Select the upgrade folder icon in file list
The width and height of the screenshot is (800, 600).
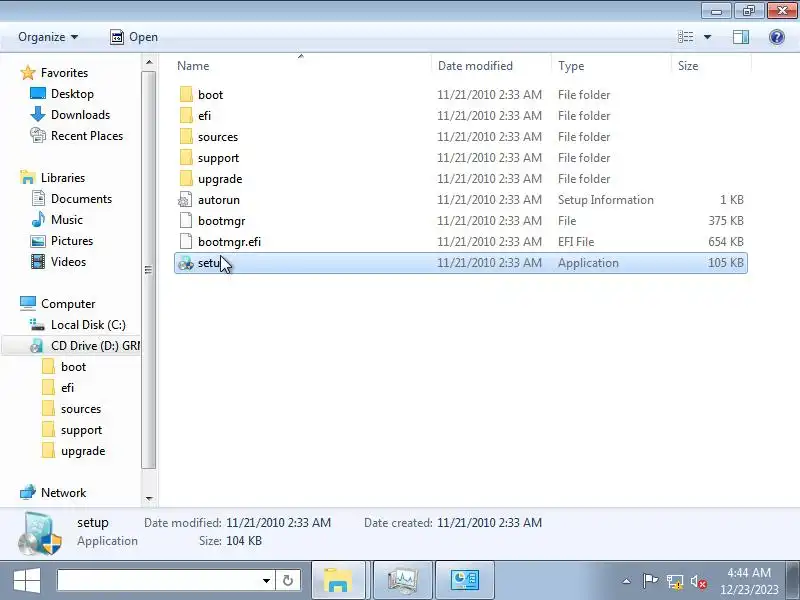(186, 179)
